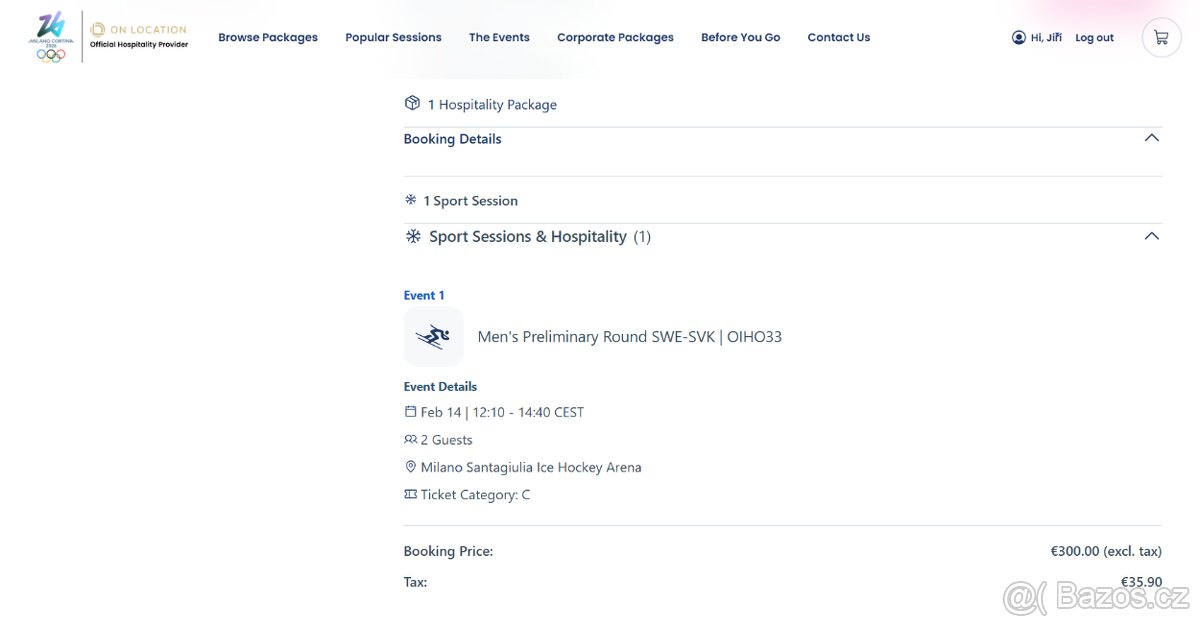Open the Browse Packages menu

pyautogui.click(x=268, y=38)
